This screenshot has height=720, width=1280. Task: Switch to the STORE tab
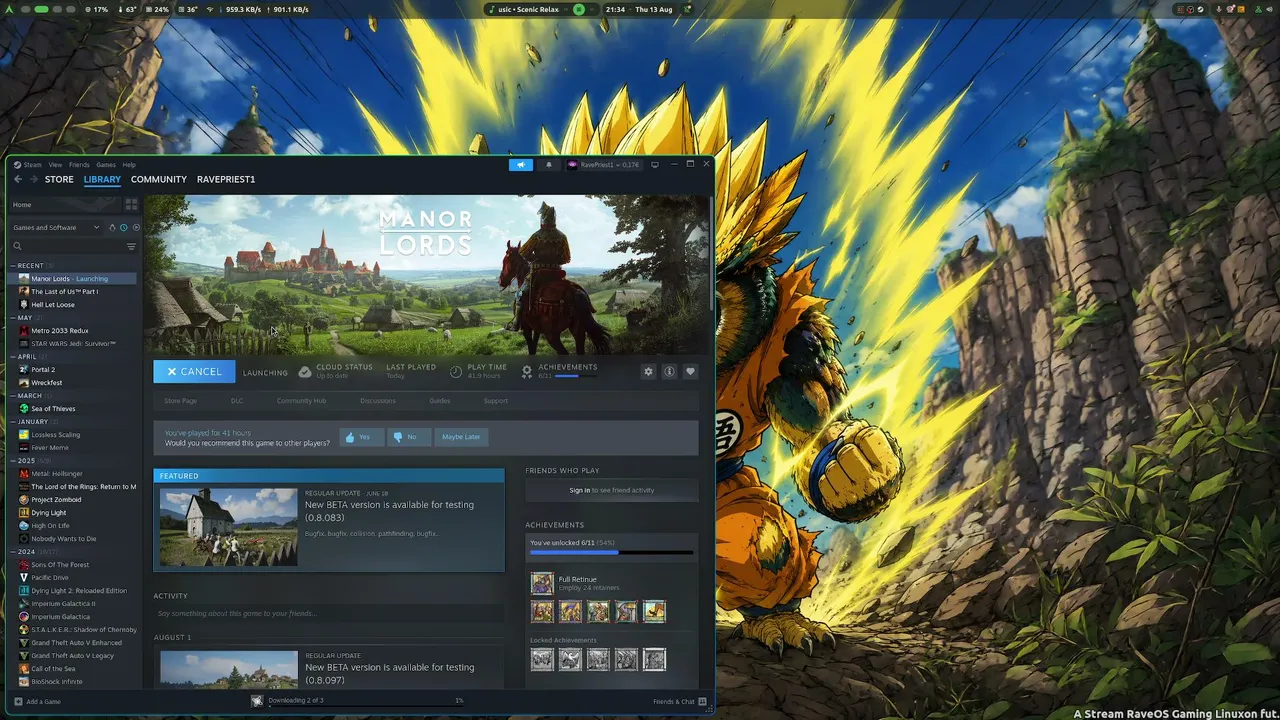pyautogui.click(x=59, y=179)
